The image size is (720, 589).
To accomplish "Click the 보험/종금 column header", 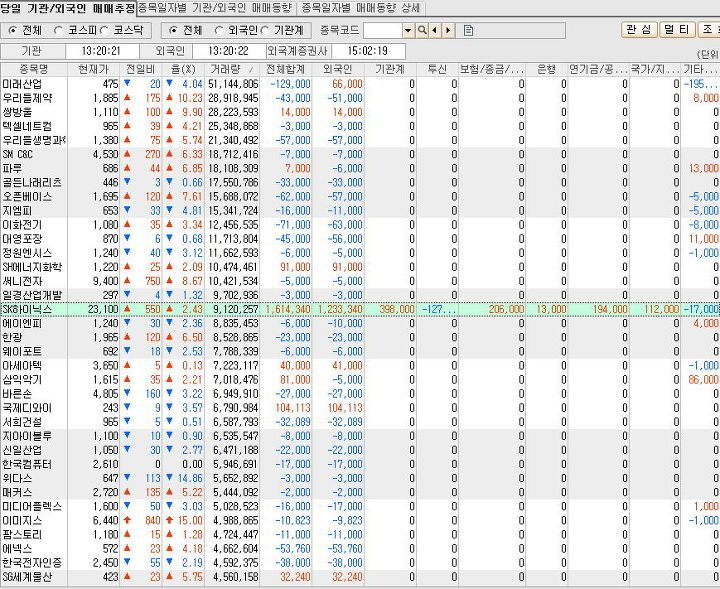I will [x=492, y=69].
